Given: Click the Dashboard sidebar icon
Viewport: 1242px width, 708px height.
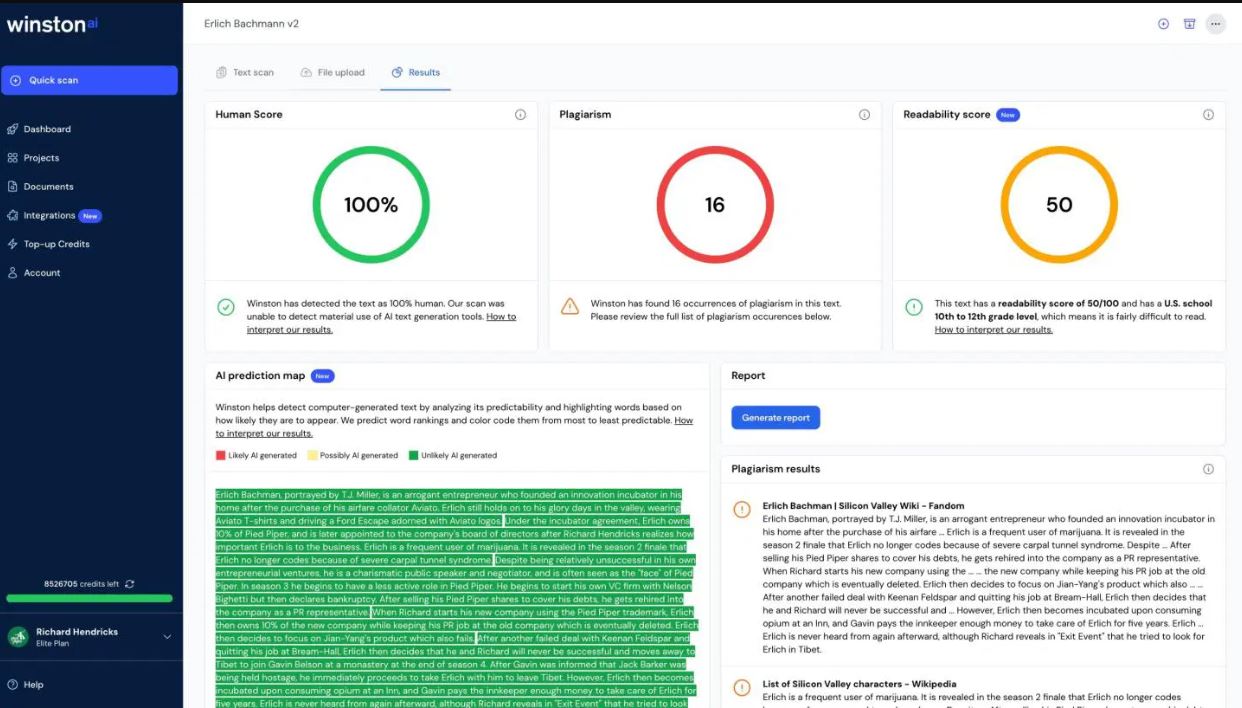Looking at the screenshot, I should click(x=13, y=129).
